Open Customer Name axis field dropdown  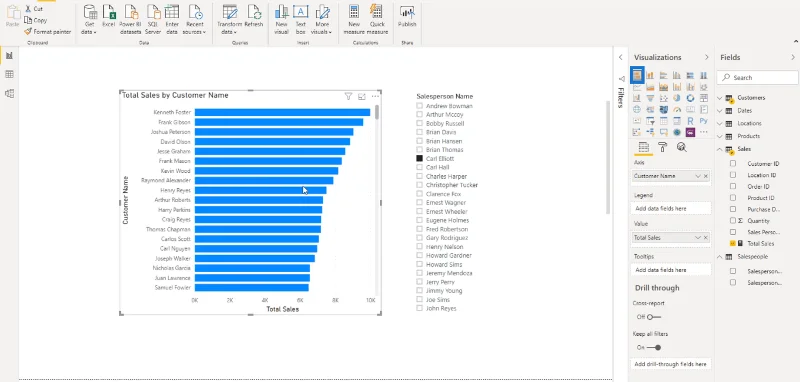click(698, 176)
